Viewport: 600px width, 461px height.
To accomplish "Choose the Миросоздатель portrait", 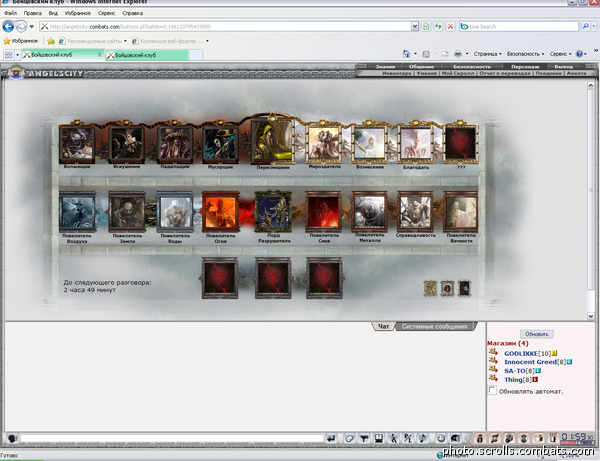I will 324,143.
